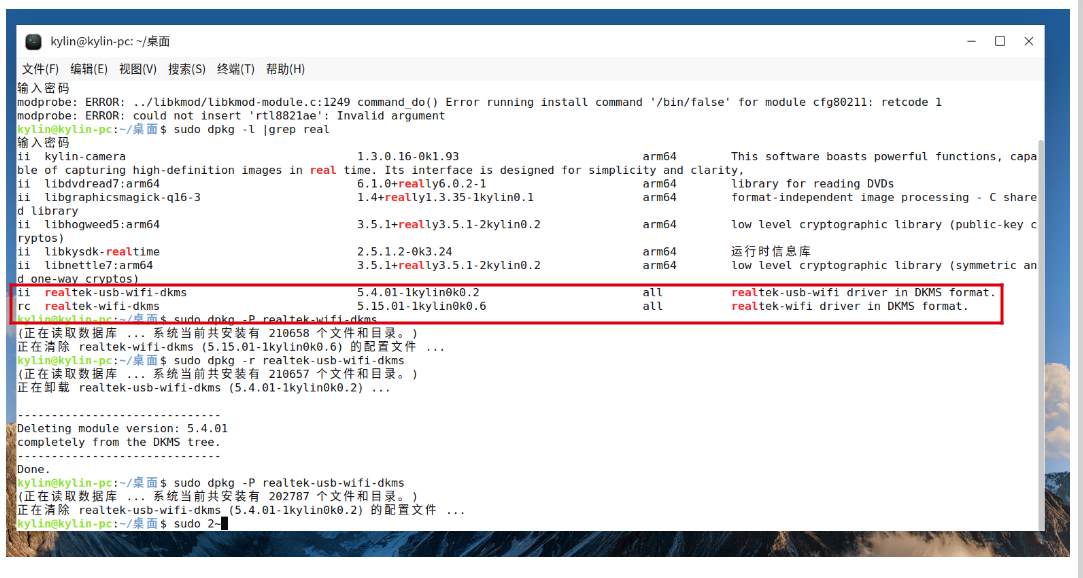Minimize the terminal window

pos(970,41)
